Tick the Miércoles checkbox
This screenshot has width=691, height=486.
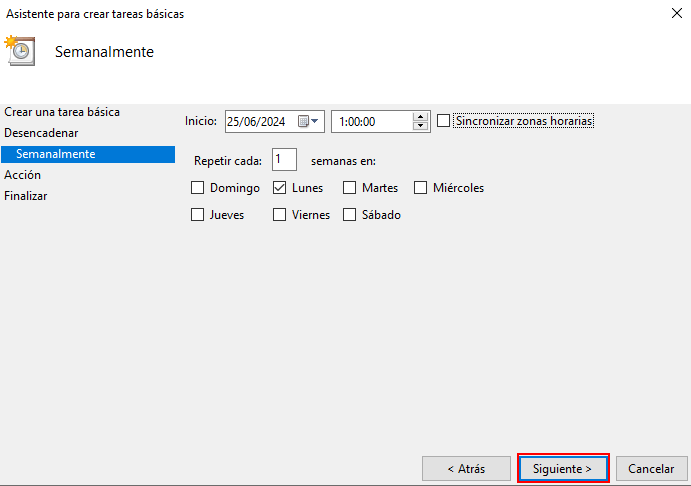click(421, 188)
